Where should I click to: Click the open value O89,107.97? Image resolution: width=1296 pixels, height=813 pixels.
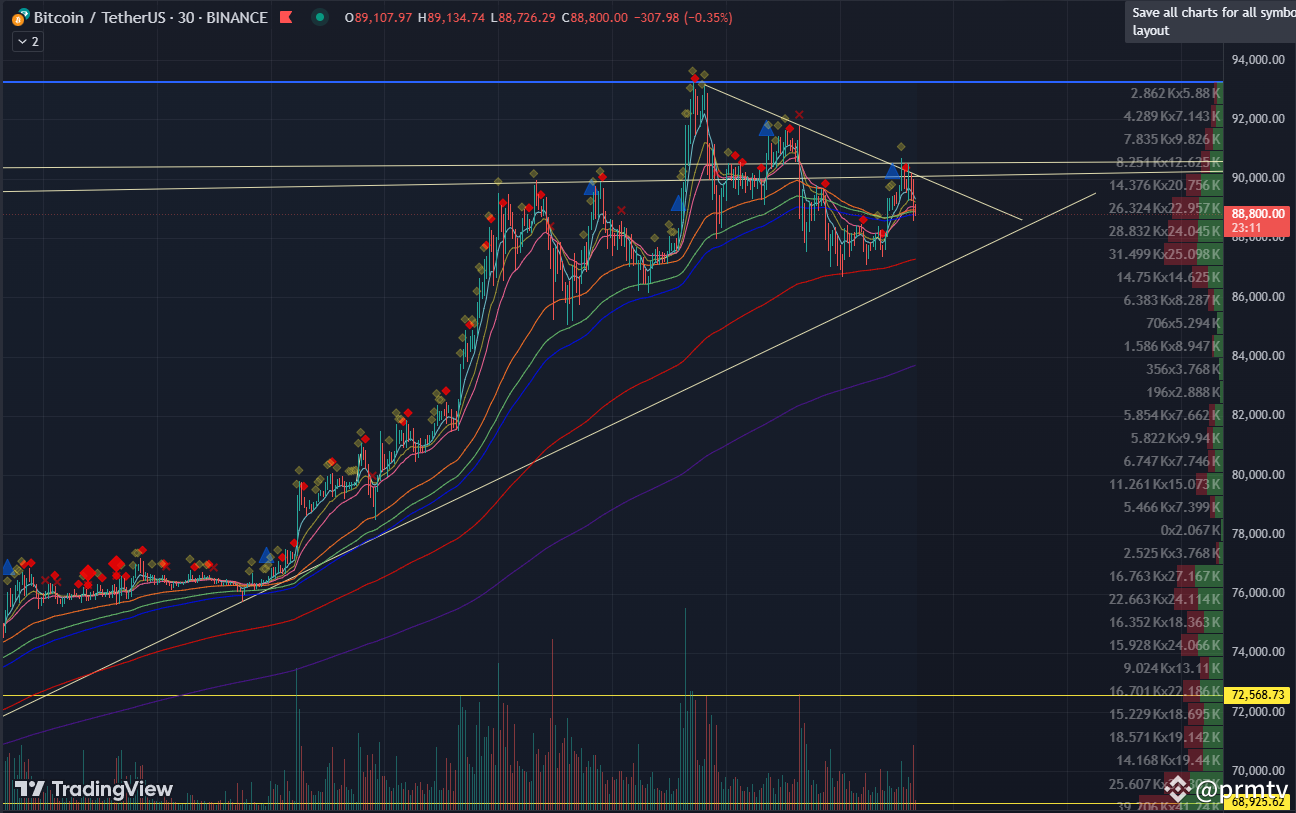pyautogui.click(x=378, y=18)
